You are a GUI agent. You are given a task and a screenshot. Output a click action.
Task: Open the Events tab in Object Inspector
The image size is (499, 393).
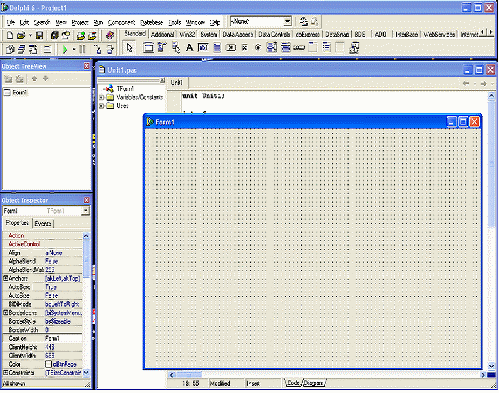tap(43, 223)
